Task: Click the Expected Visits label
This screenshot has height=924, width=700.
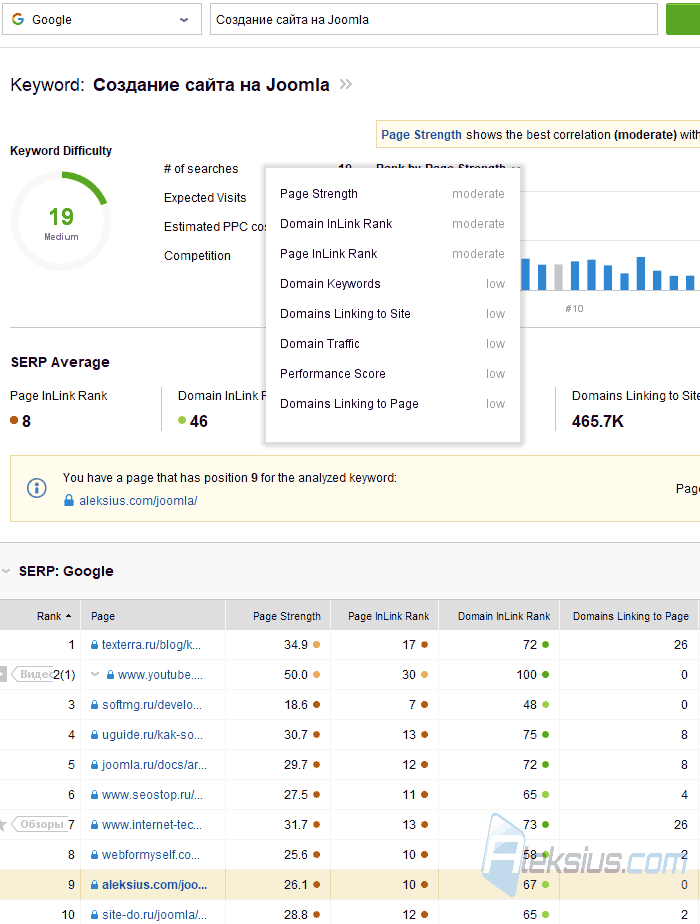Action: 205,198
